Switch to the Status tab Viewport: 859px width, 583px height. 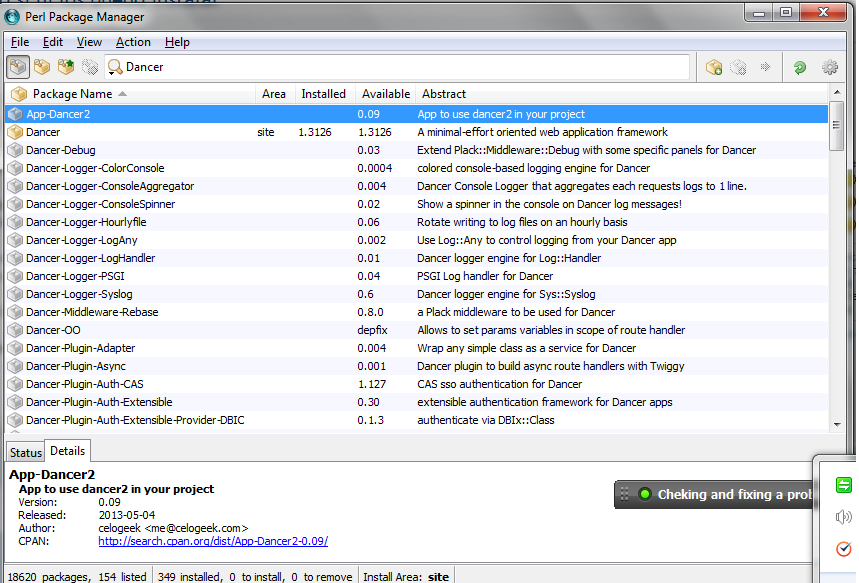(x=26, y=453)
